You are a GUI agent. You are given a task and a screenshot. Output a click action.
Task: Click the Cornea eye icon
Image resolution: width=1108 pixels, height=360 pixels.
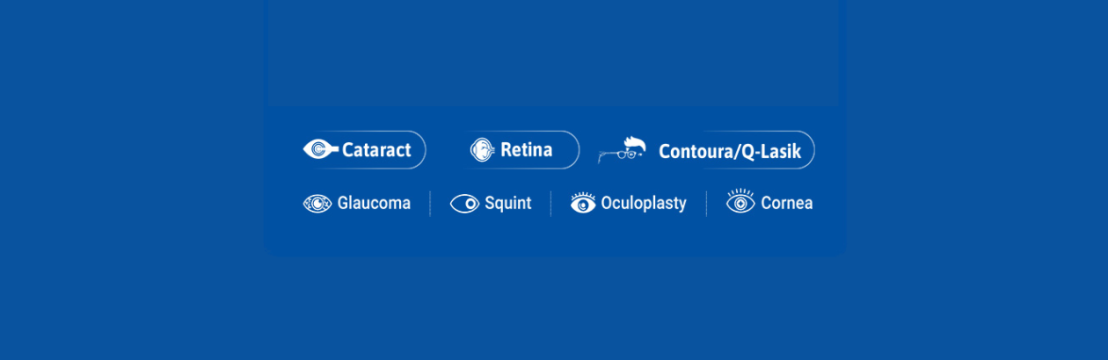click(741, 202)
